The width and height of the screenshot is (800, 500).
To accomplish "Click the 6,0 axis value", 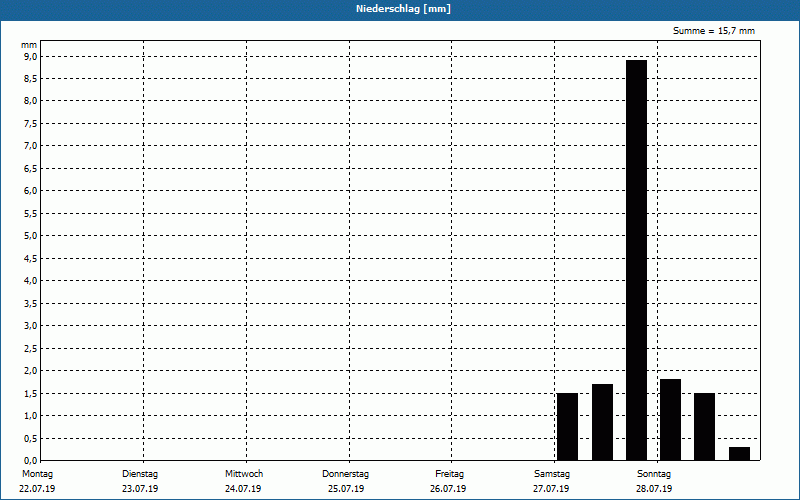I will point(31,191).
